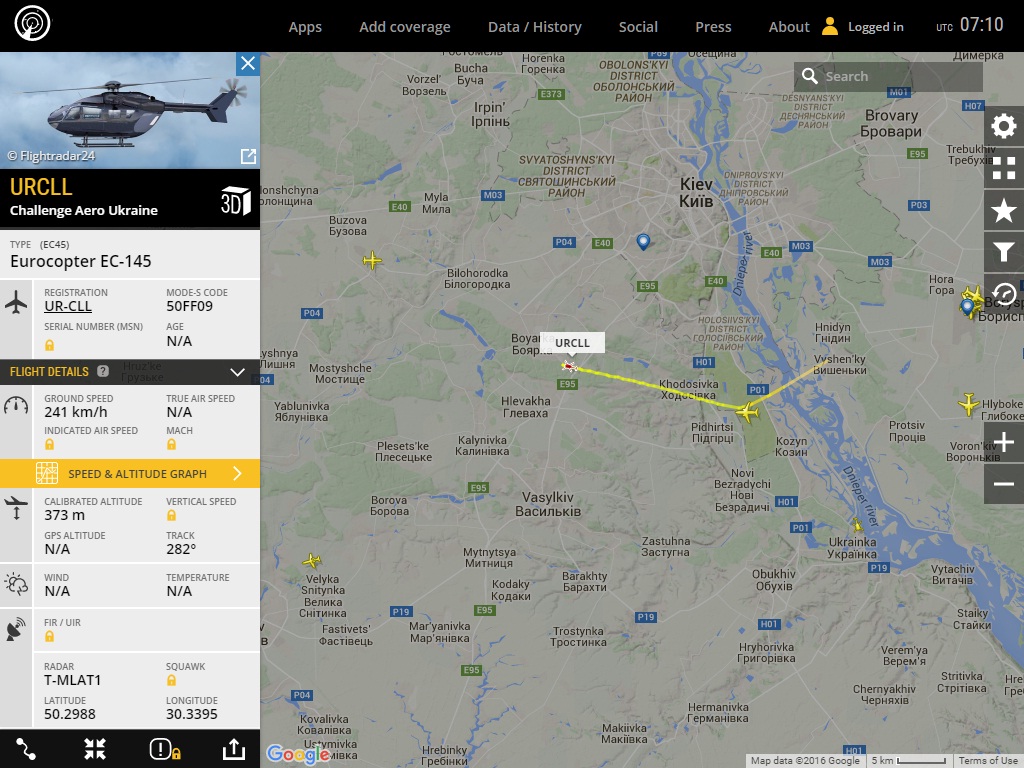Open the playback history clock icon
1024x768 pixels.
coord(1004,293)
